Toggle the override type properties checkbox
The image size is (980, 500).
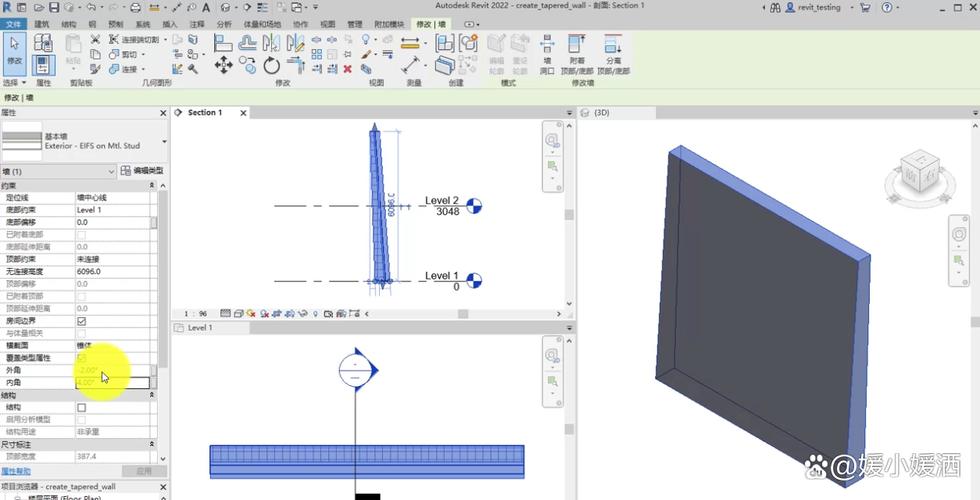tap(82, 357)
